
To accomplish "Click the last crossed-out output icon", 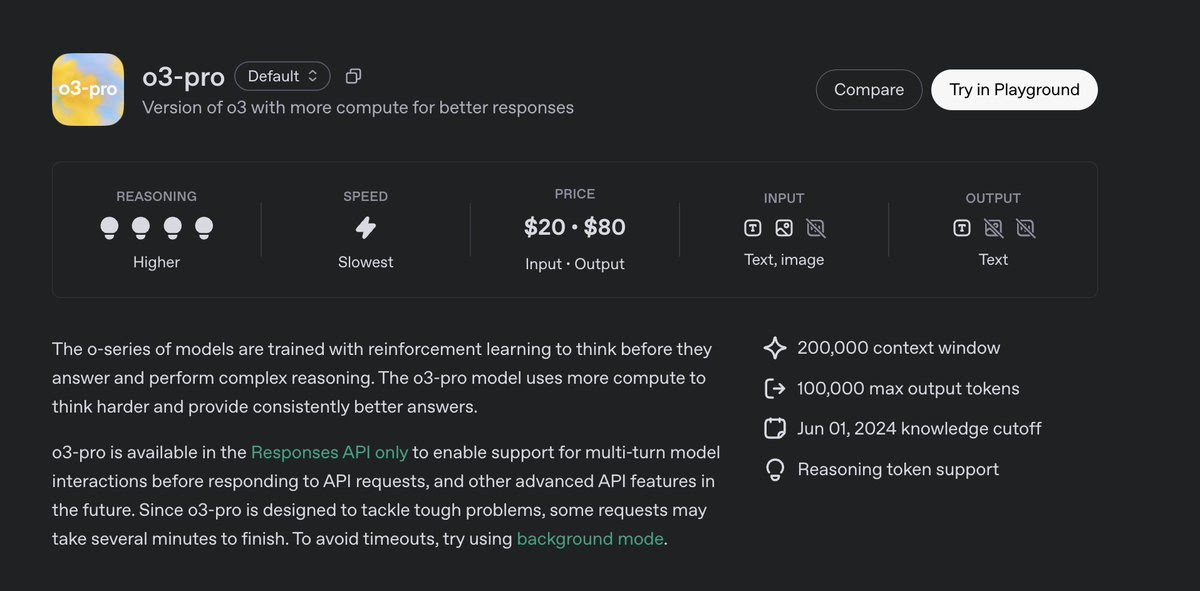I will (1025, 228).
